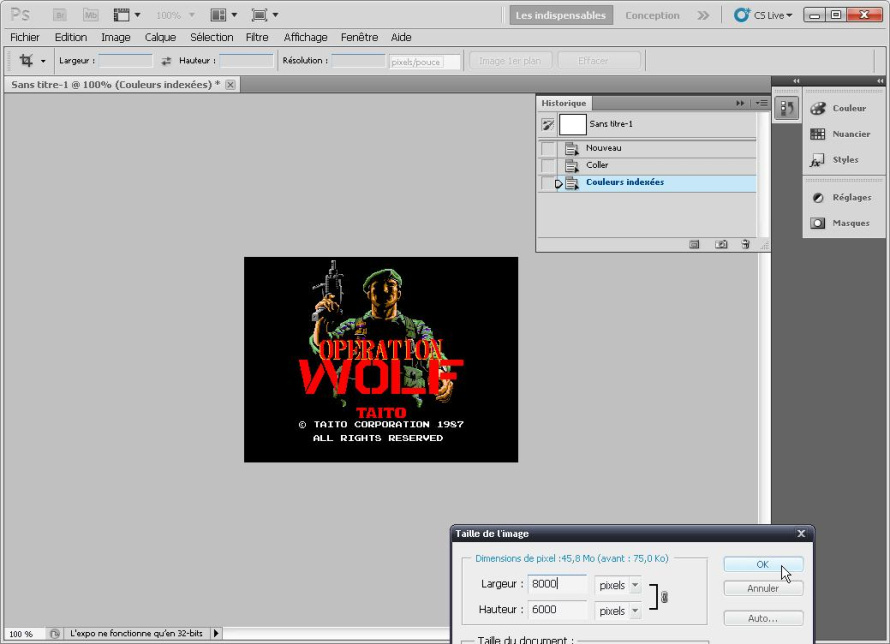Confirm image size with OK
Screen dimensions: 890x644
pos(763,565)
